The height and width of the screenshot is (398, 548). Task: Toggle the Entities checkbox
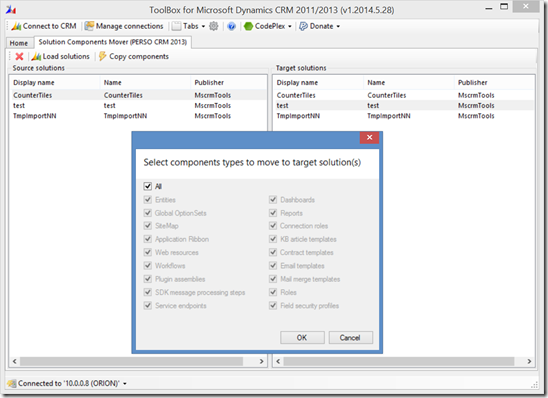[x=147, y=200]
